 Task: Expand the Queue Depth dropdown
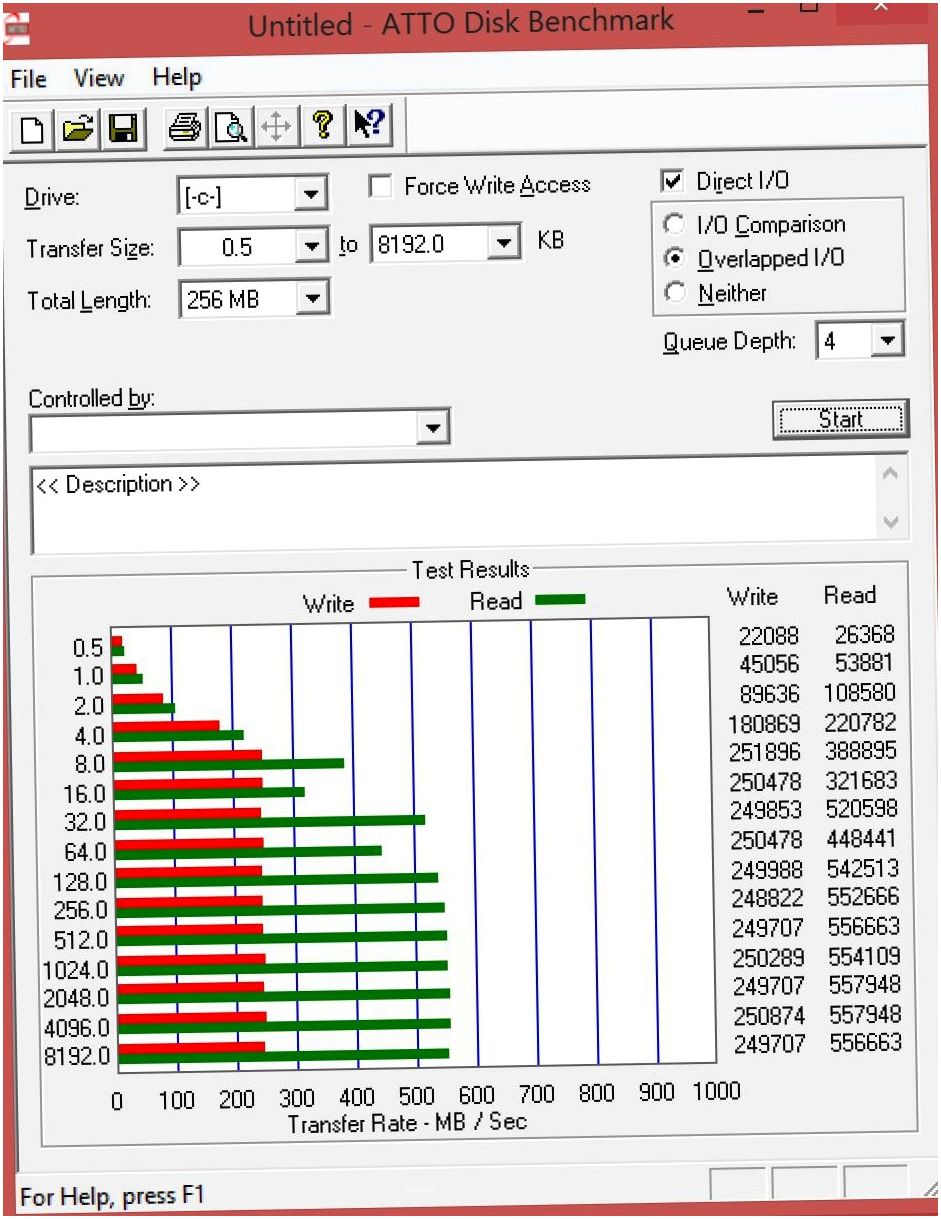click(887, 341)
